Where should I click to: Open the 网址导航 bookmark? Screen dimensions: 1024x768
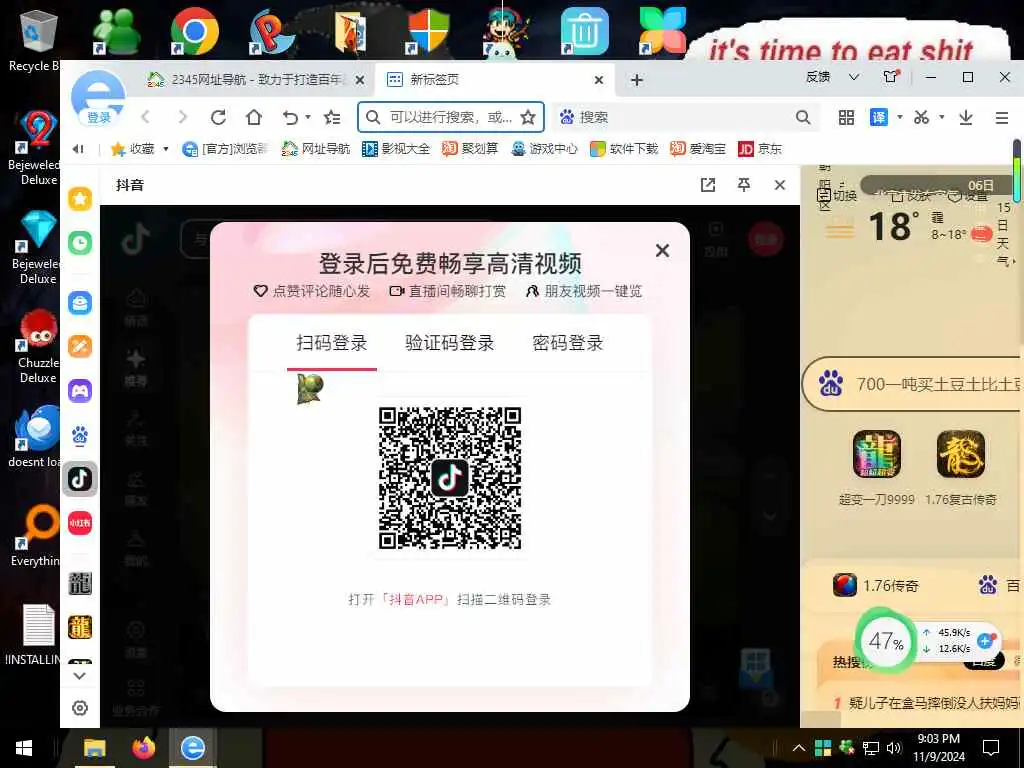click(316, 149)
